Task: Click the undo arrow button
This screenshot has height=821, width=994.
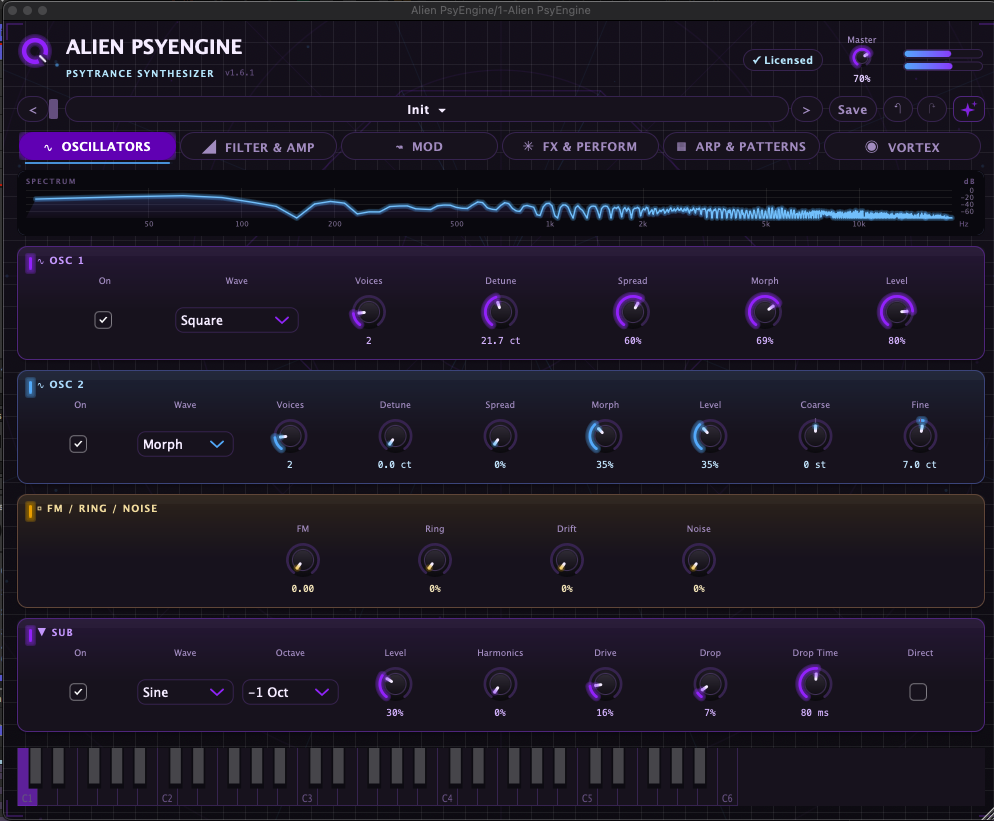Action: [x=898, y=109]
